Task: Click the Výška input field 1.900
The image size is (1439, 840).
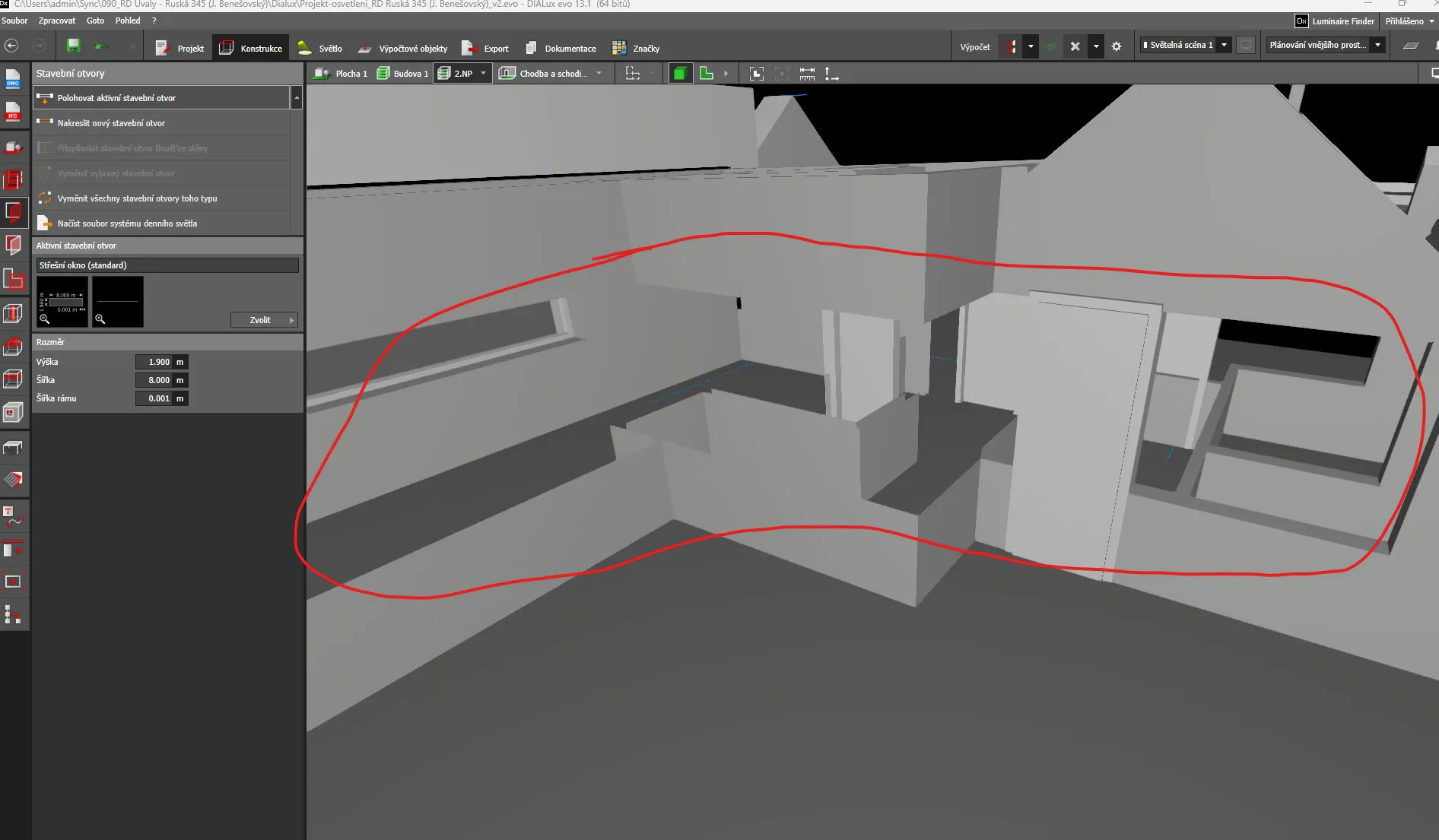Action: pos(154,362)
